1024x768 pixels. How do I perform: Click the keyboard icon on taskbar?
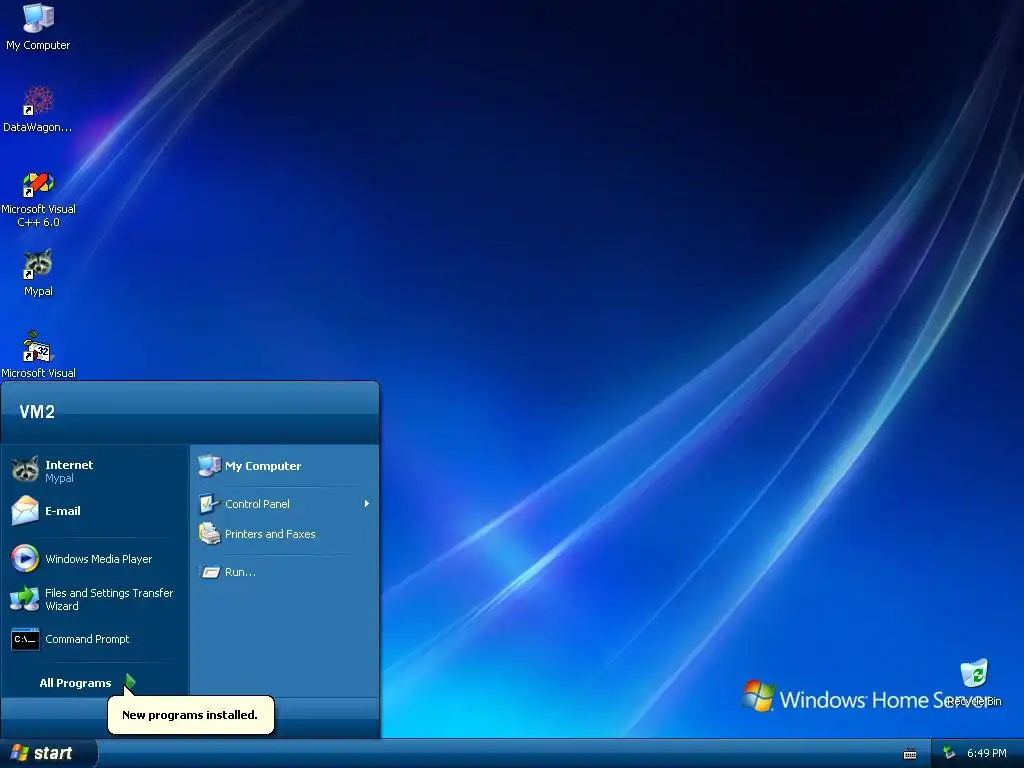pyautogui.click(x=910, y=754)
